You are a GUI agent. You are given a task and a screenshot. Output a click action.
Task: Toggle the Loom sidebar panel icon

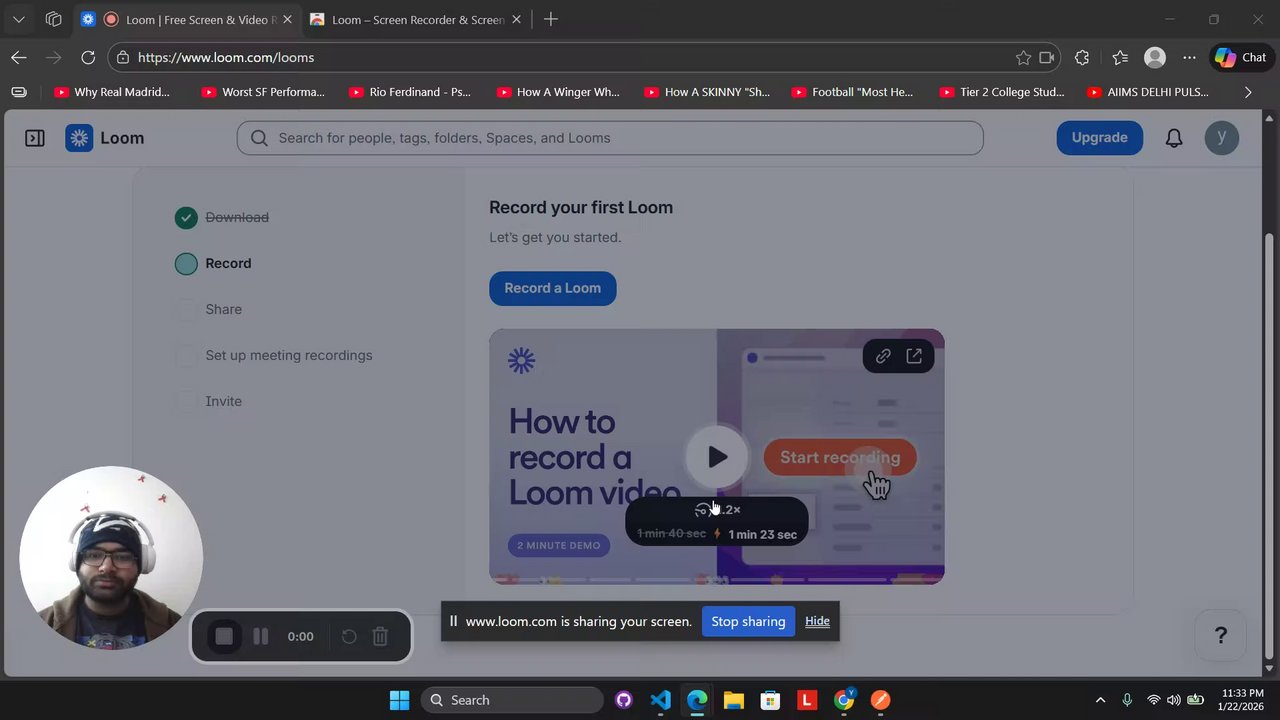coord(35,138)
